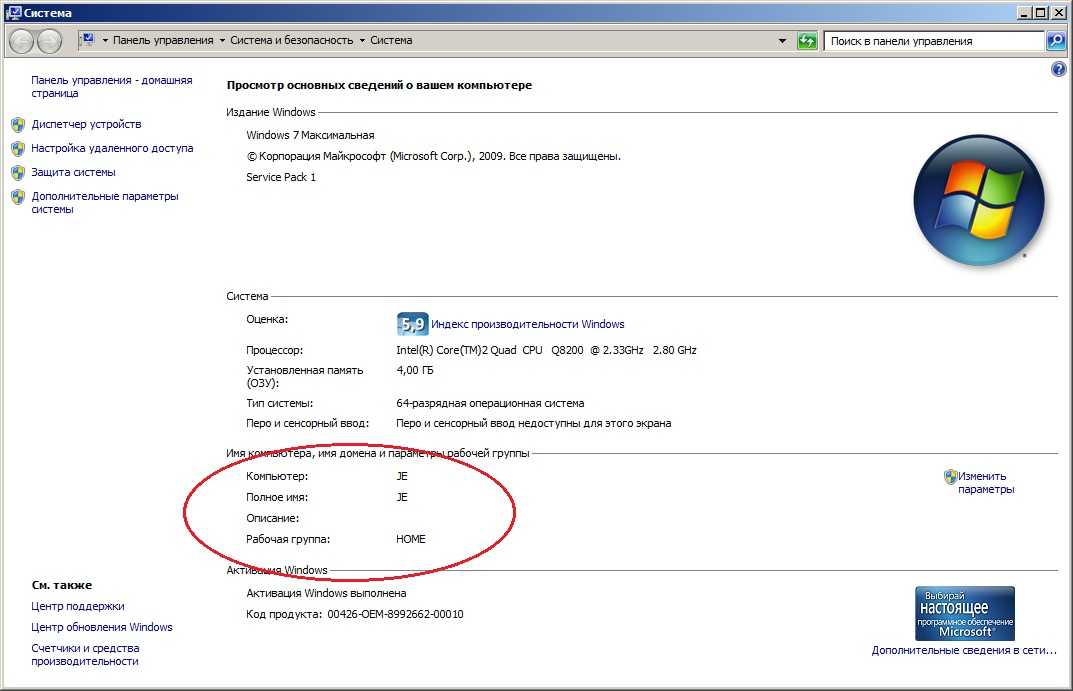1073x691 pixels.
Task: Open Центр обновления Windows link
Action: click(102, 627)
